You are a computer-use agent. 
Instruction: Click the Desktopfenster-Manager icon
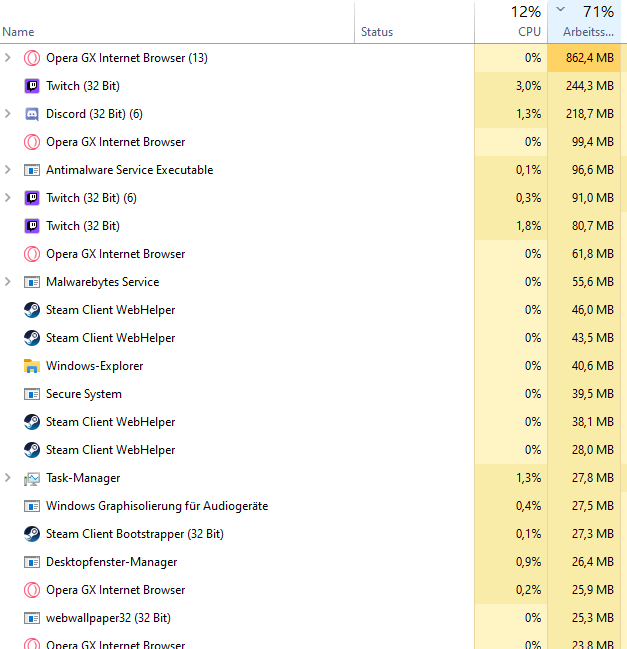pos(32,562)
